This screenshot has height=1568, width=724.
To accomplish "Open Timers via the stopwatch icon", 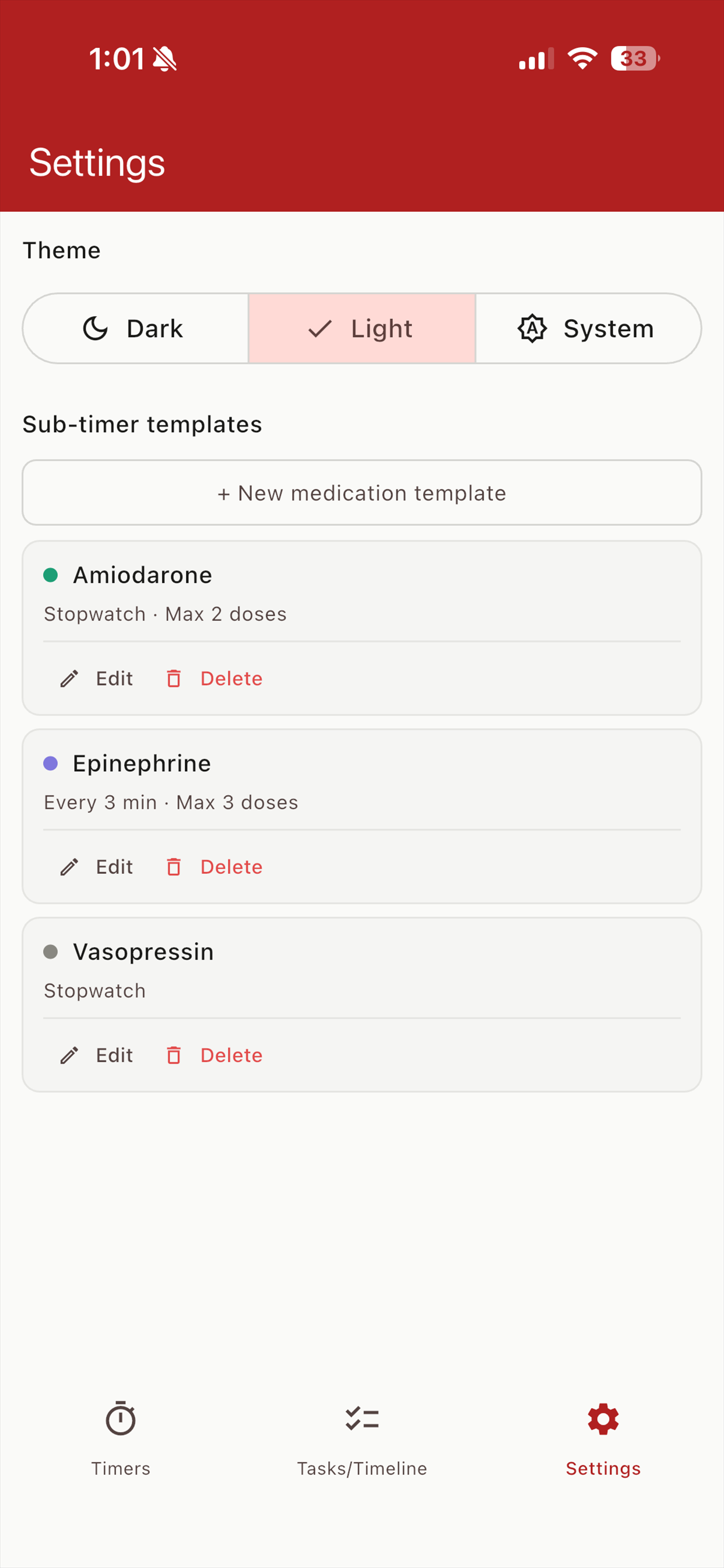I will tap(121, 1418).
